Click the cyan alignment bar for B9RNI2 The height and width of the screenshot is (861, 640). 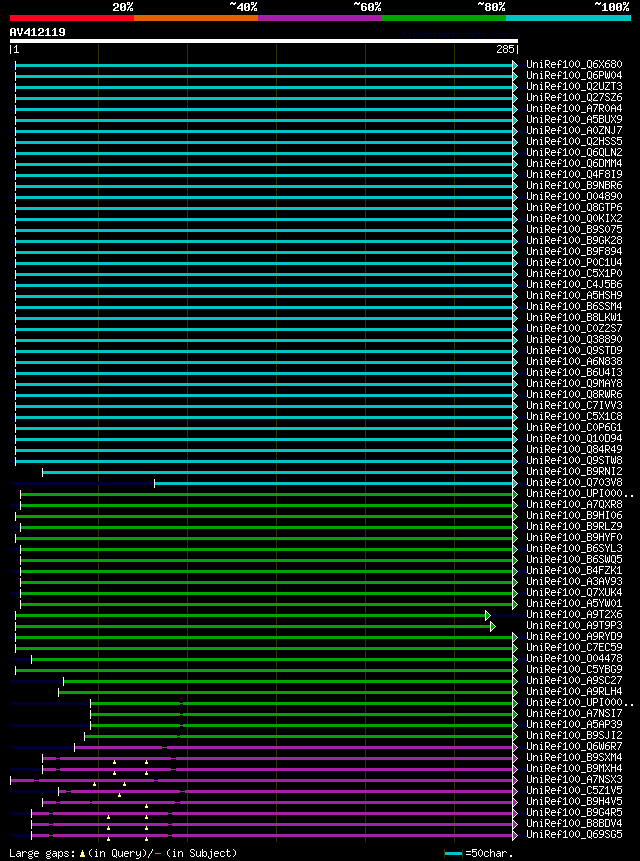[x=278, y=472]
